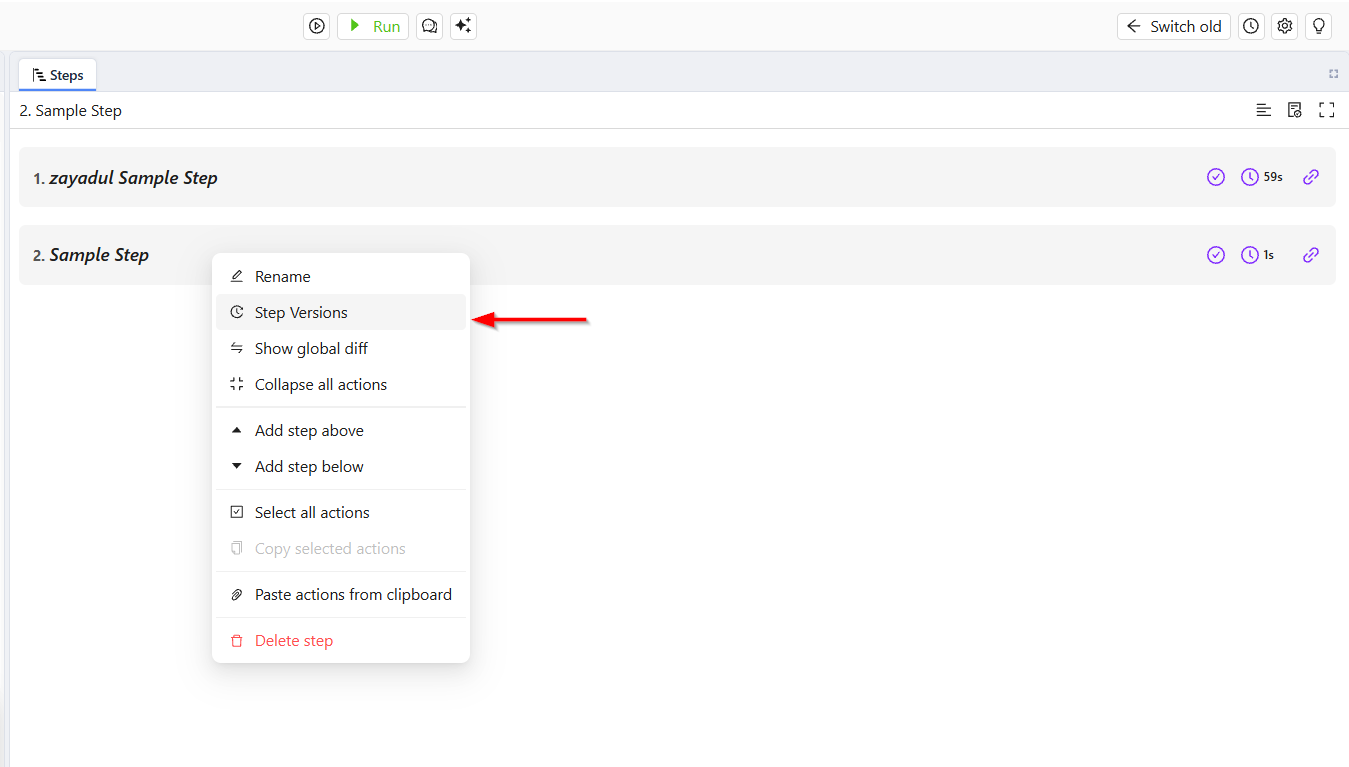Screen dimensions: 1349x767
Task: Open the history clock icon near Switch old
Action: pyautogui.click(x=1251, y=27)
